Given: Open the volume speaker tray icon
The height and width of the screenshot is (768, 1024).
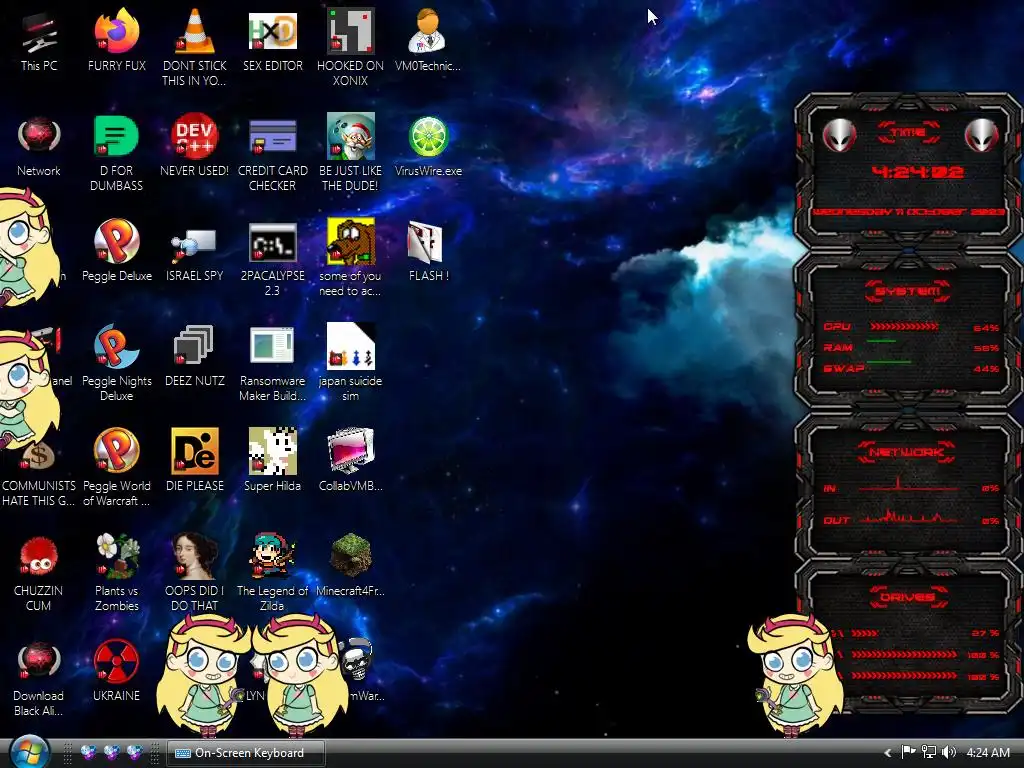Looking at the screenshot, I should [949, 752].
